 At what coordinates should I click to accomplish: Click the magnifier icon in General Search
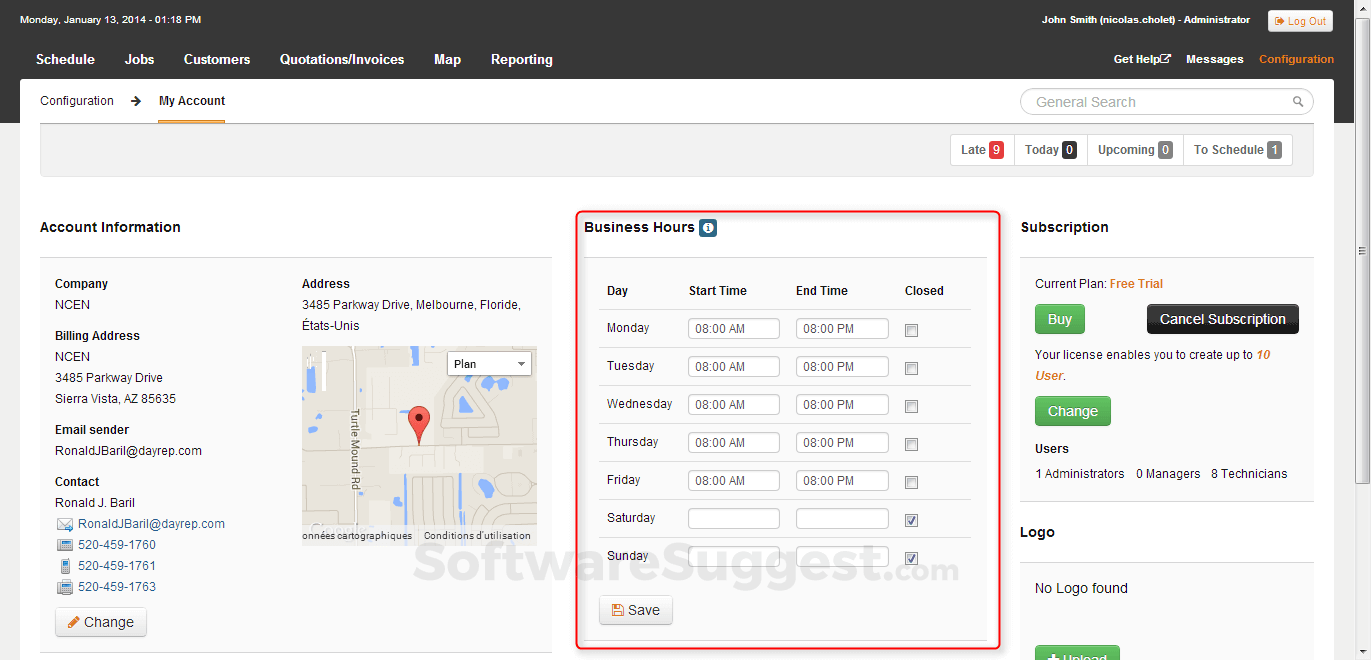click(1297, 101)
